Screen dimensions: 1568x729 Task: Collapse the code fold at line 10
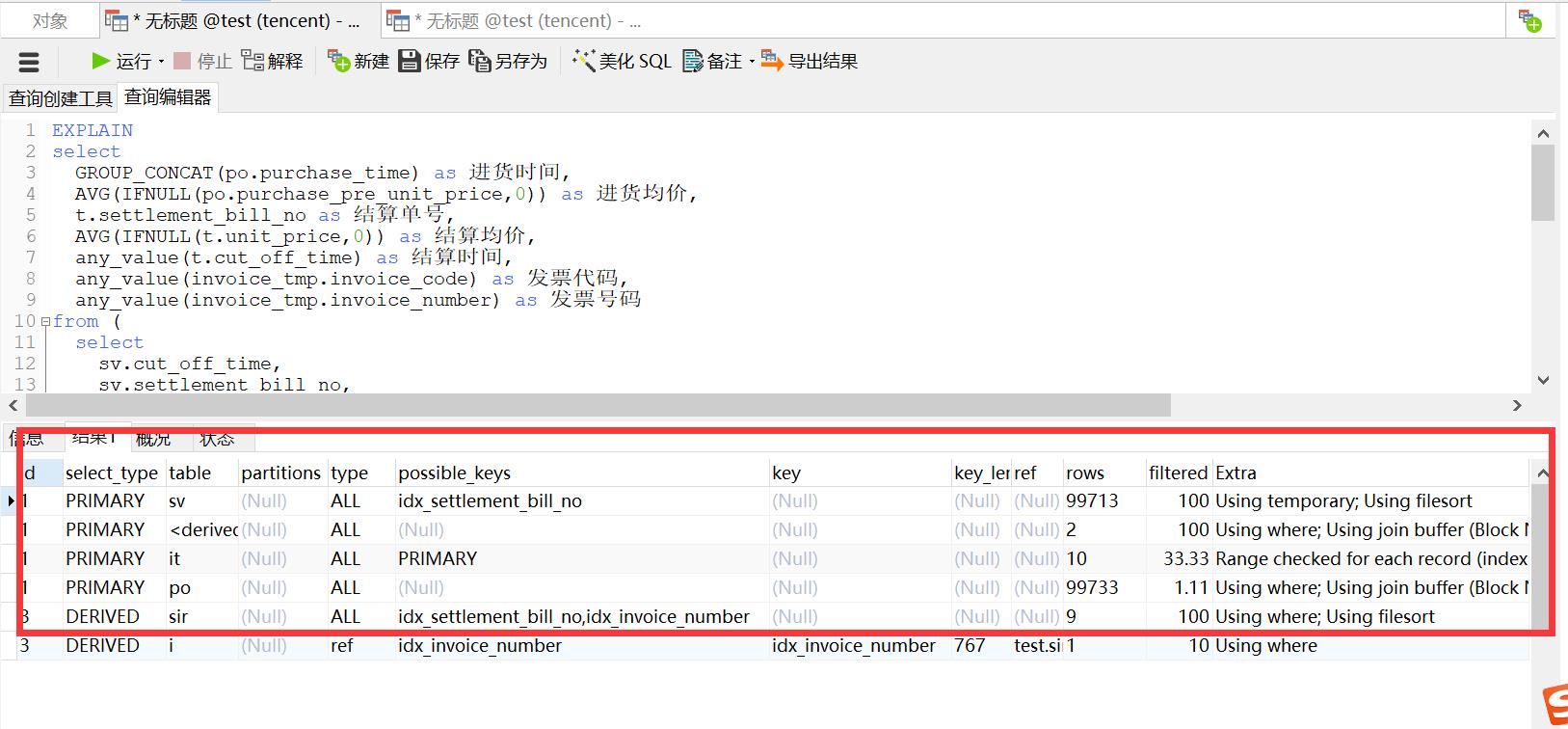coord(45,322)
